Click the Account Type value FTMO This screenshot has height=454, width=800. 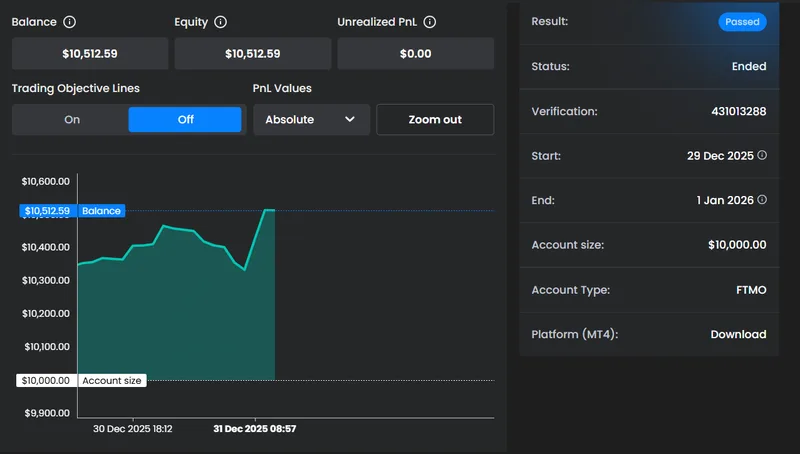[751, 290]
